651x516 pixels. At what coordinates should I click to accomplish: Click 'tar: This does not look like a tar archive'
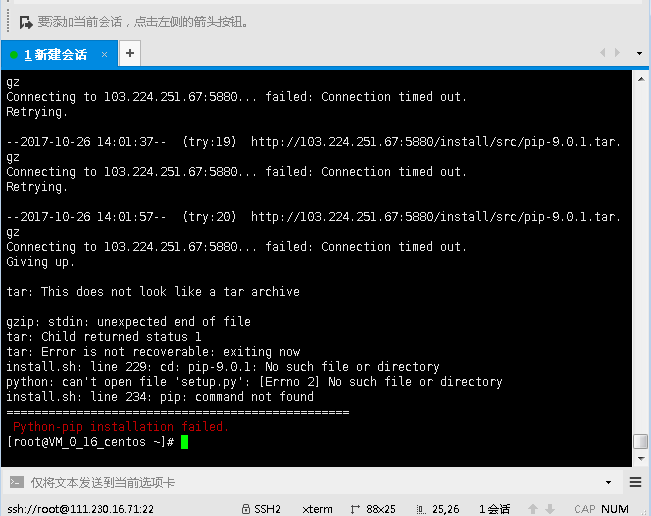(x=153, y=292)
